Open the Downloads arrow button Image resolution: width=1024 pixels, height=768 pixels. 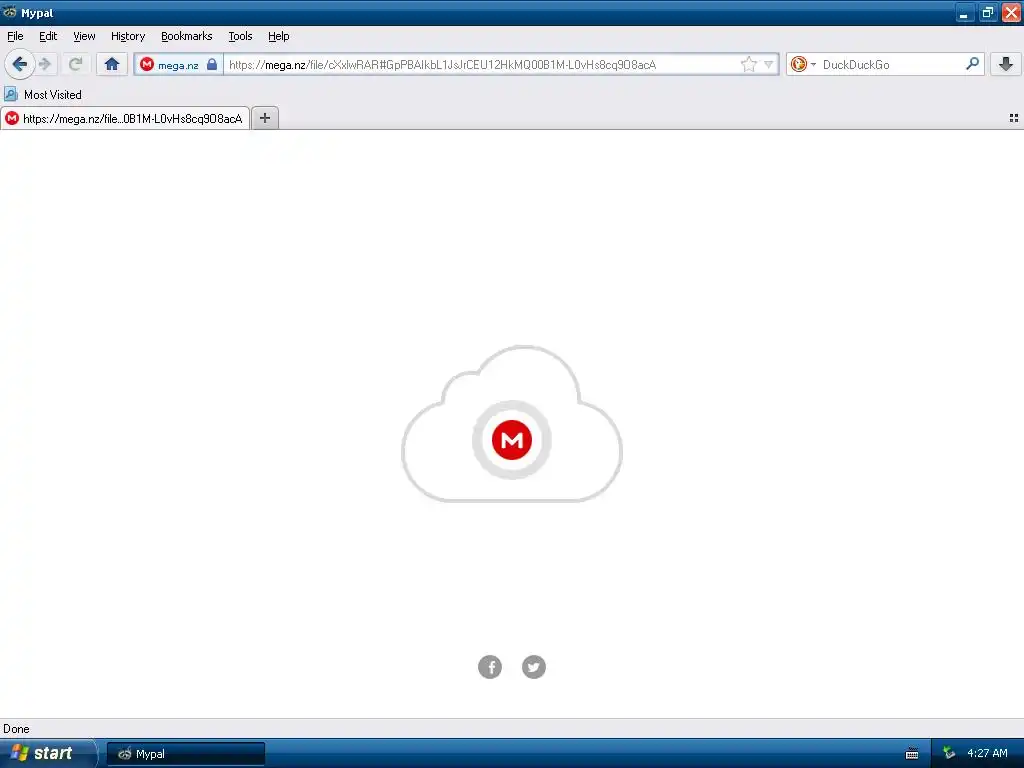click(1006, 64)
